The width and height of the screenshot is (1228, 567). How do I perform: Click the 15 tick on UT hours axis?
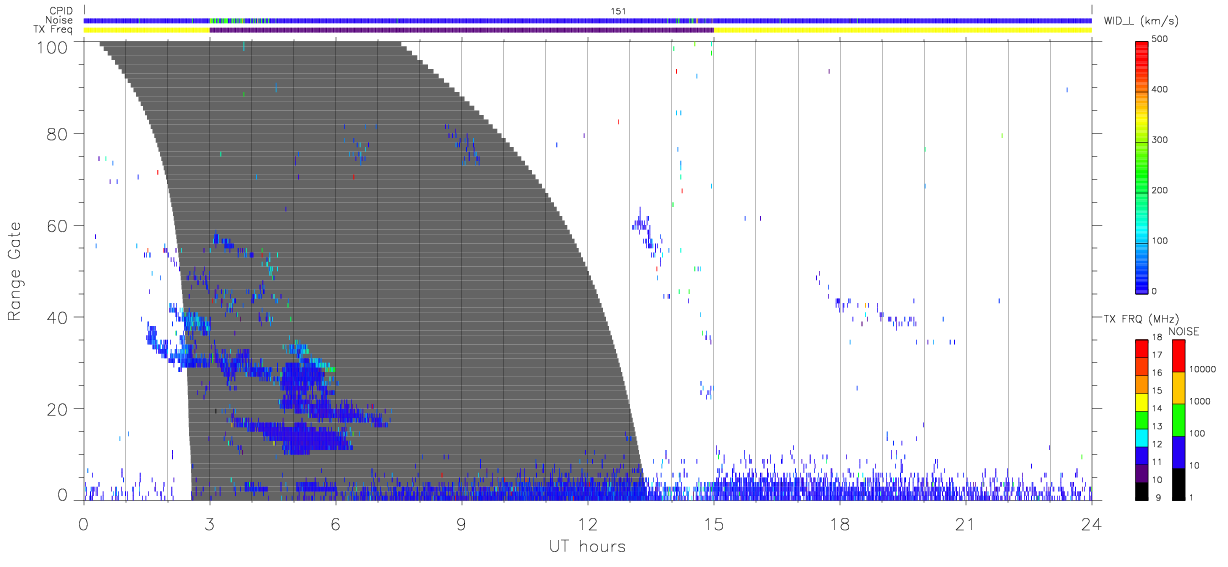[x=713, y=523]
